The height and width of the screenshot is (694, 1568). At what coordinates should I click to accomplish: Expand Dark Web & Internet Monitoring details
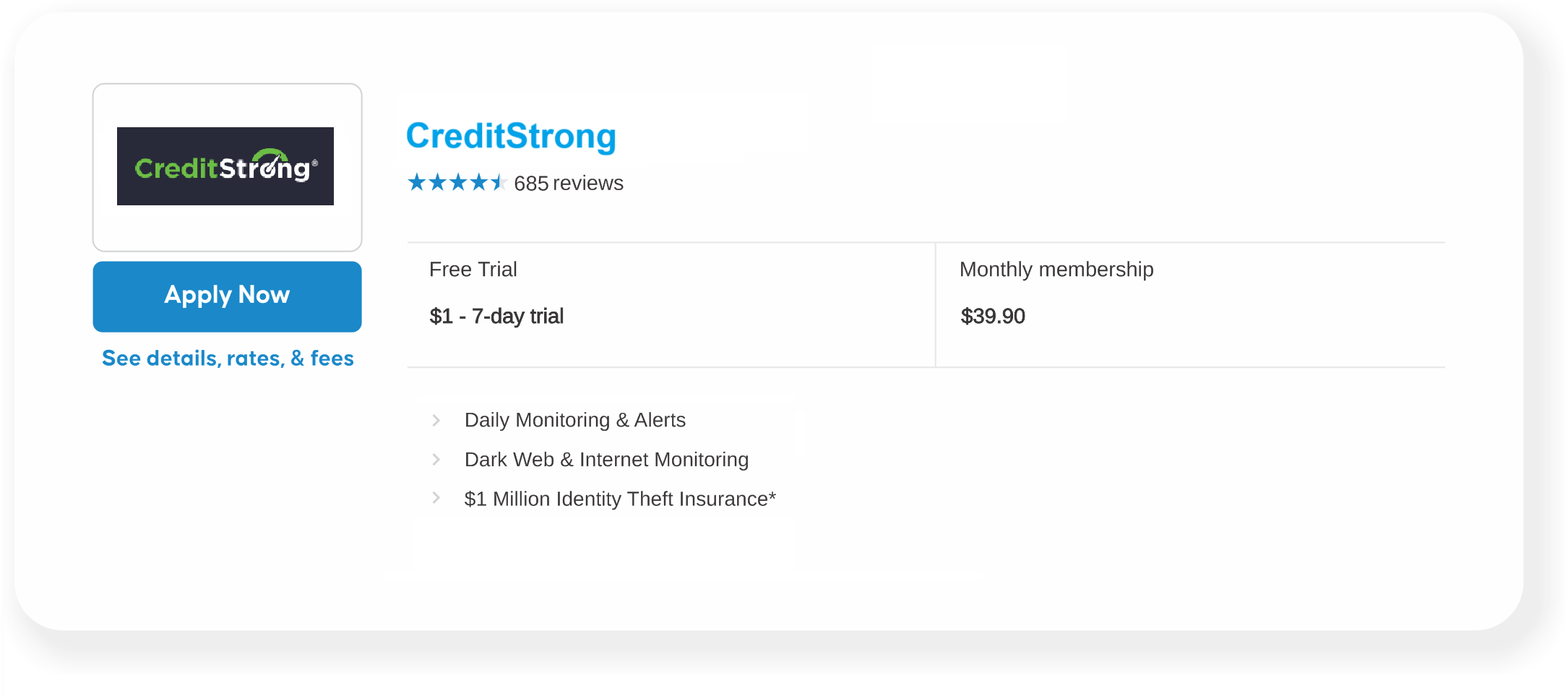pos(606,459)
